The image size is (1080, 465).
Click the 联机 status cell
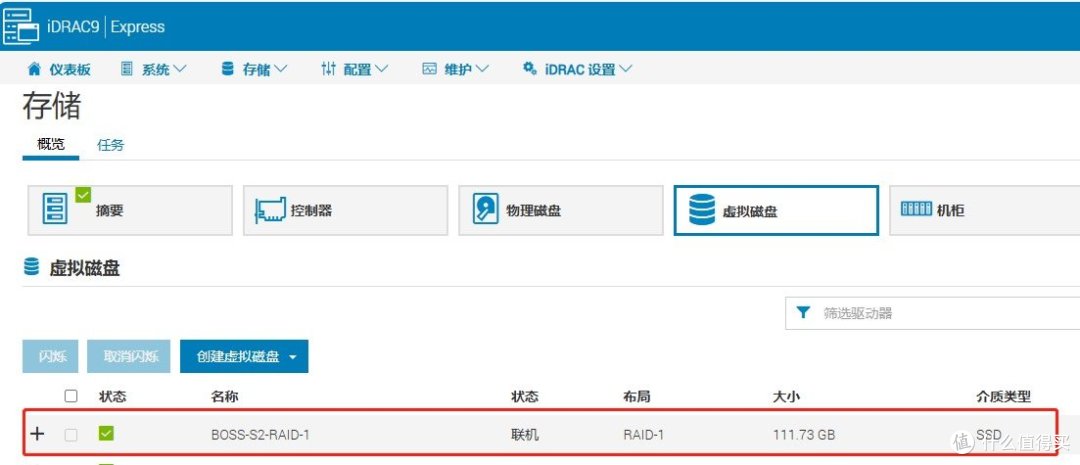(525, 435)
